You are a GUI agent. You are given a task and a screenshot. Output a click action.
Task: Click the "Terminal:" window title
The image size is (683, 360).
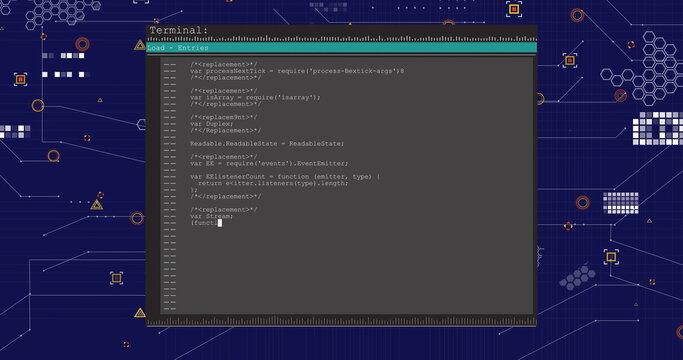tap(179, 31)
